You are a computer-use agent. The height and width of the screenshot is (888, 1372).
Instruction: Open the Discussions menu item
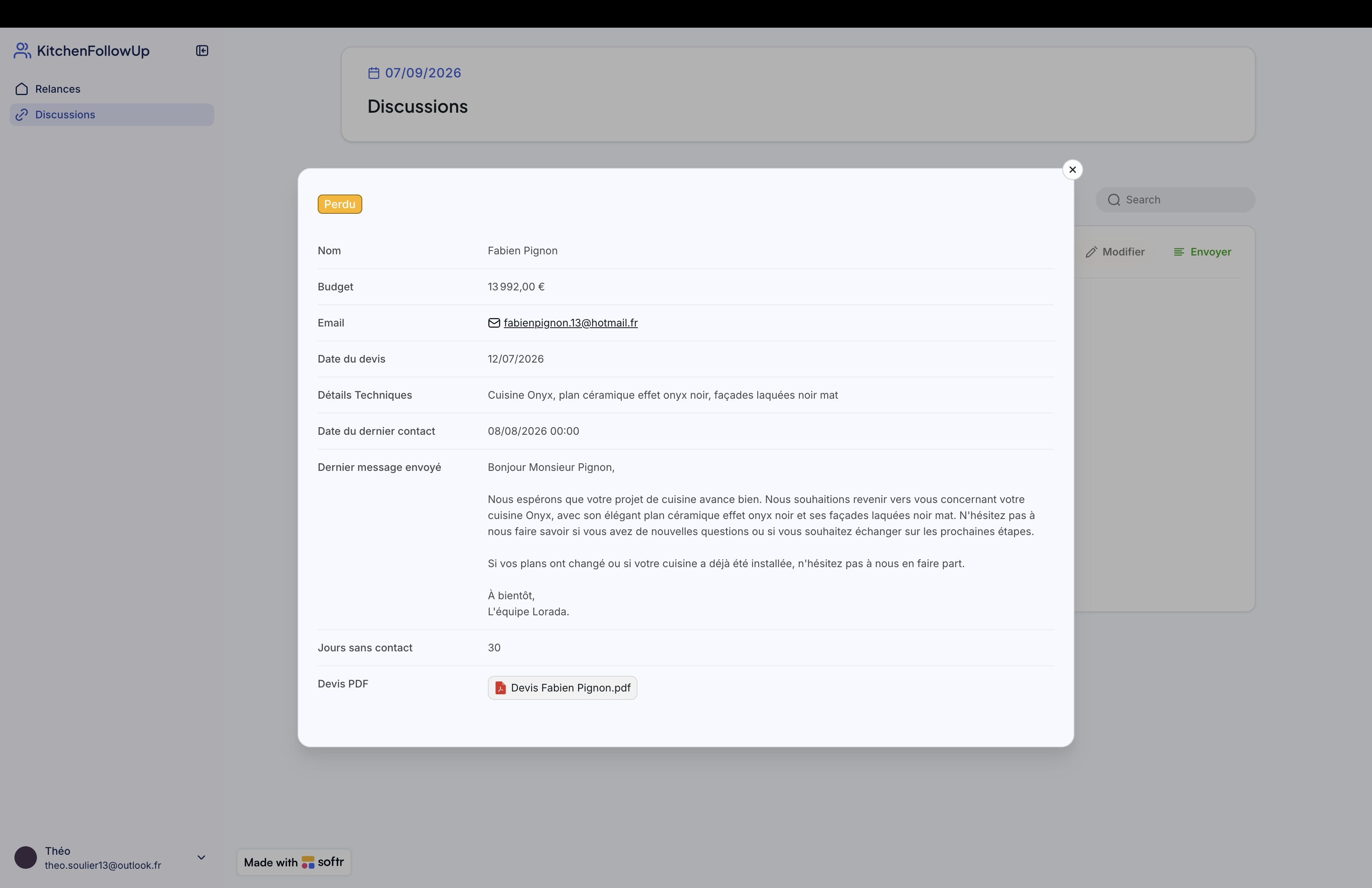[112, 115]
